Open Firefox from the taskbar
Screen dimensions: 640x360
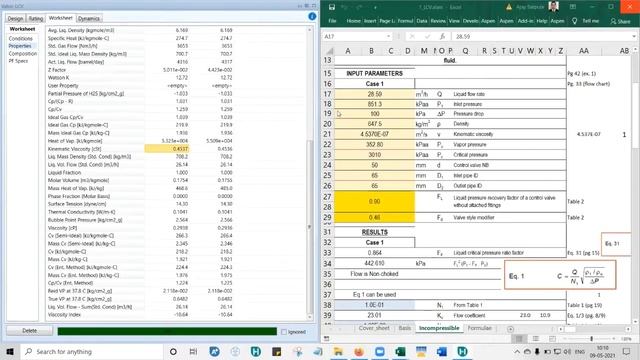(359, 351)
